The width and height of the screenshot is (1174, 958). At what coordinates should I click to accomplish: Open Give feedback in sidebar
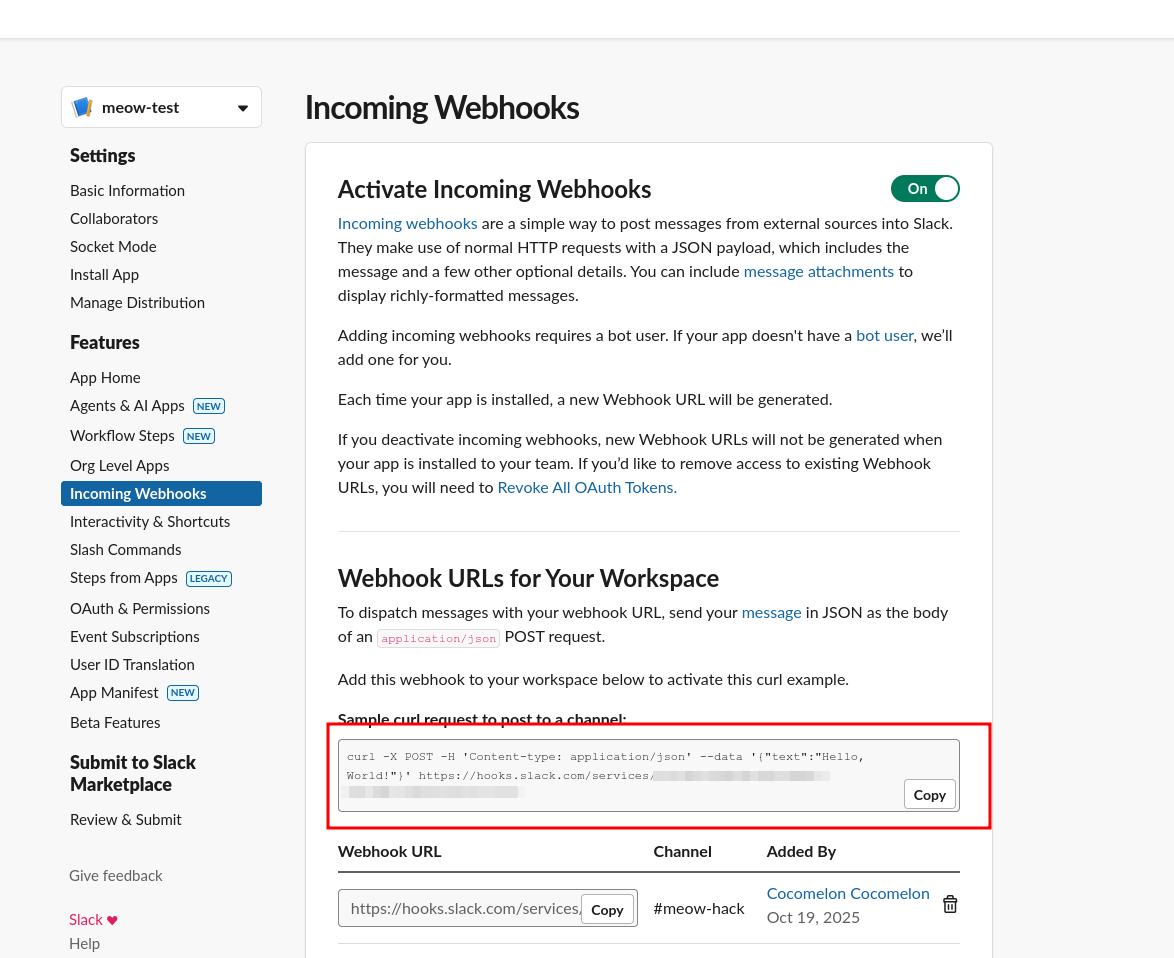pos(116,875)
